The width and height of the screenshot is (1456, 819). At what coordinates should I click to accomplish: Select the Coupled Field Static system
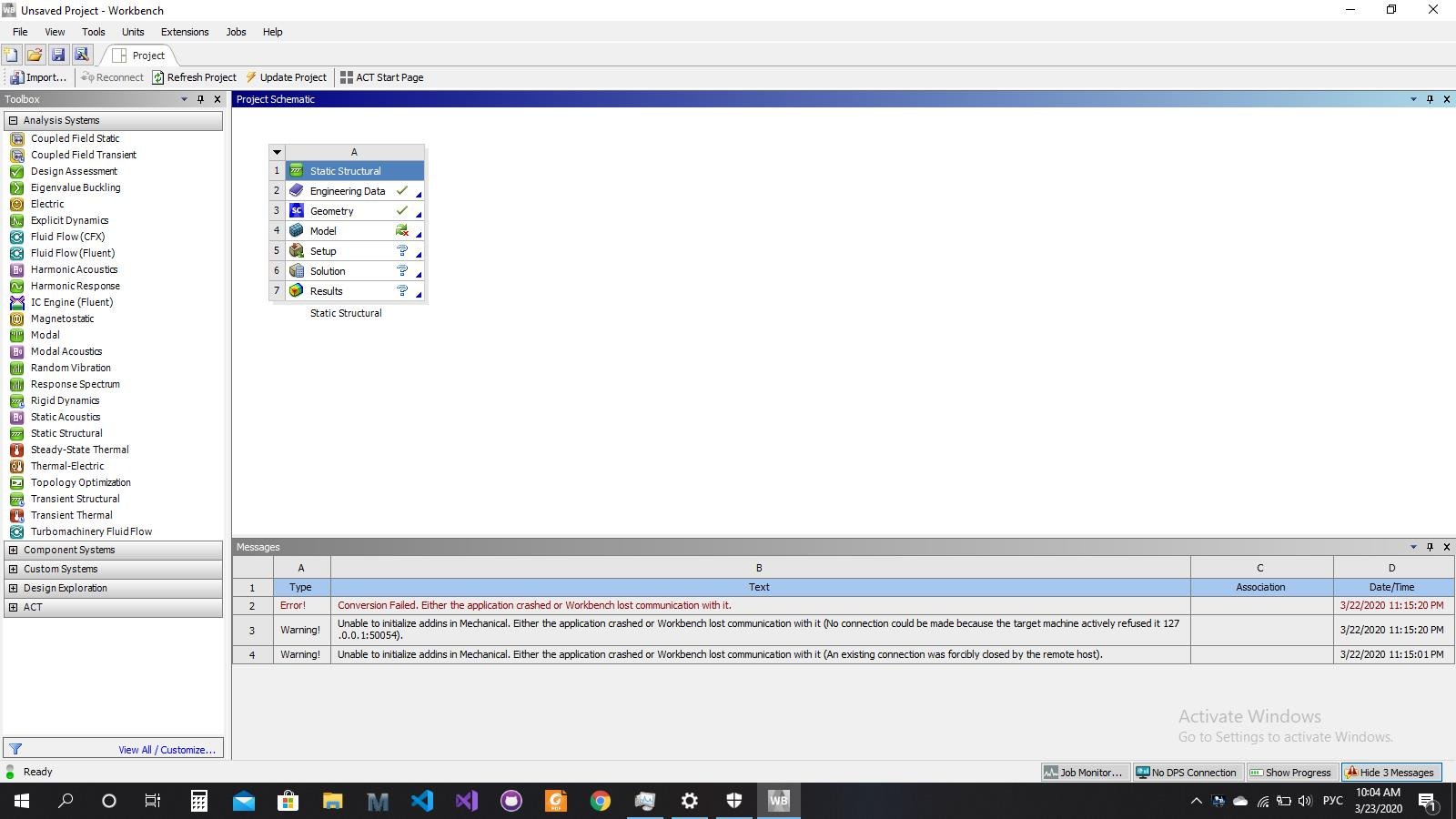click(75, 138)
